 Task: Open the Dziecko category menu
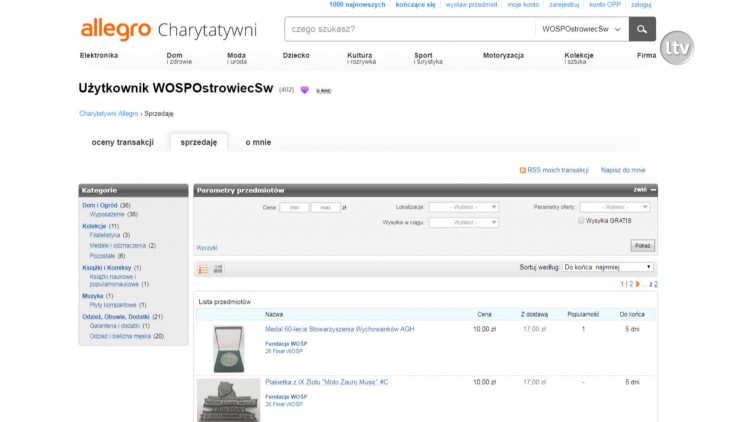(x=296, y=56)
